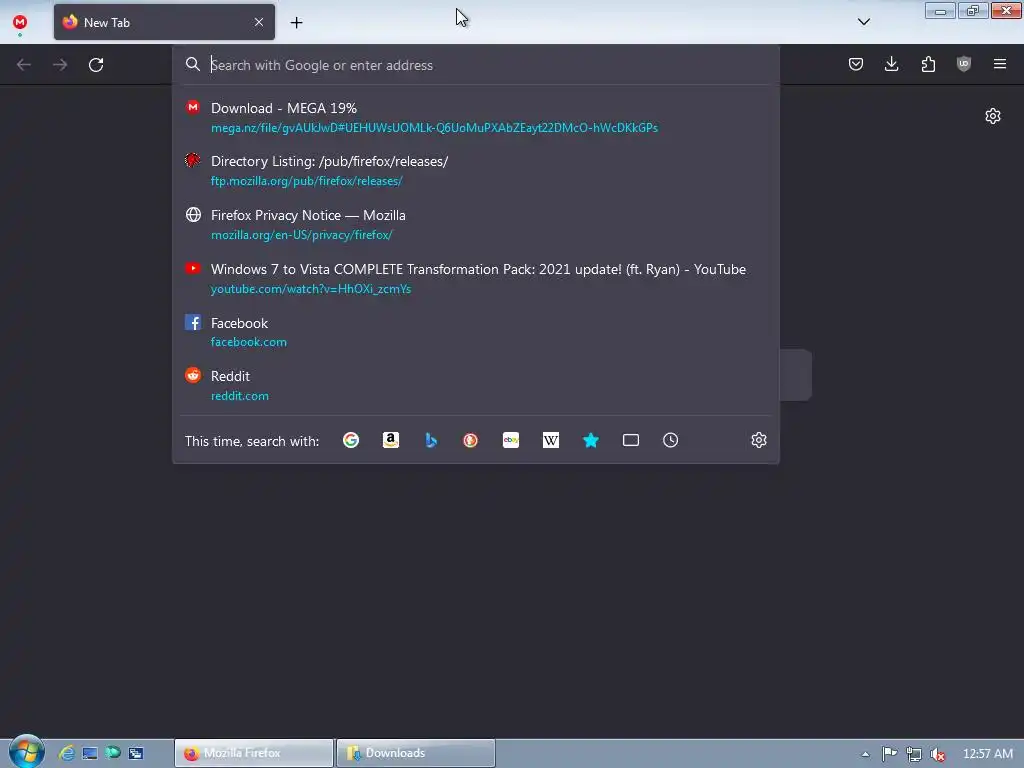Select the Reddit suggestion title
The height and width of the screenshot is (768, 1024).
click(x=230, y=376)
